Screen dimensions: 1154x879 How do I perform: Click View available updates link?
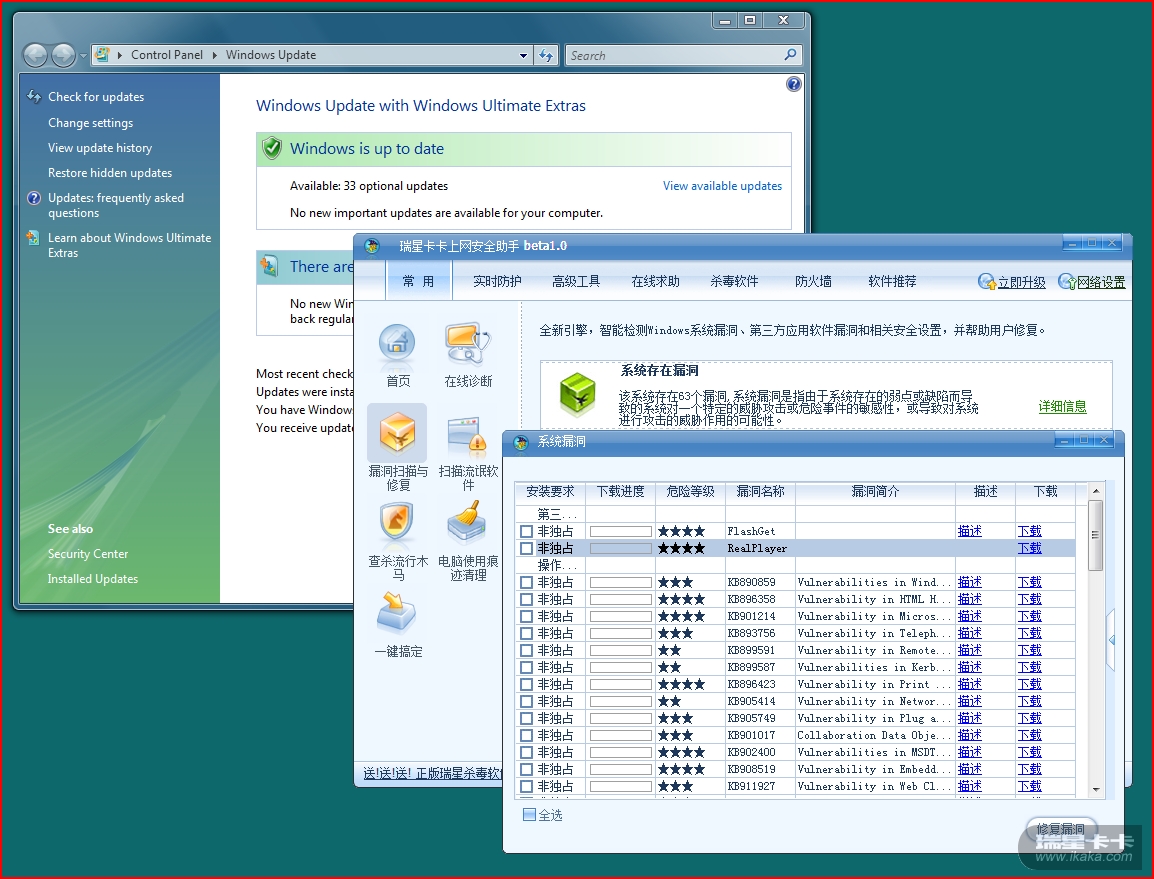(x=722, y=186)
